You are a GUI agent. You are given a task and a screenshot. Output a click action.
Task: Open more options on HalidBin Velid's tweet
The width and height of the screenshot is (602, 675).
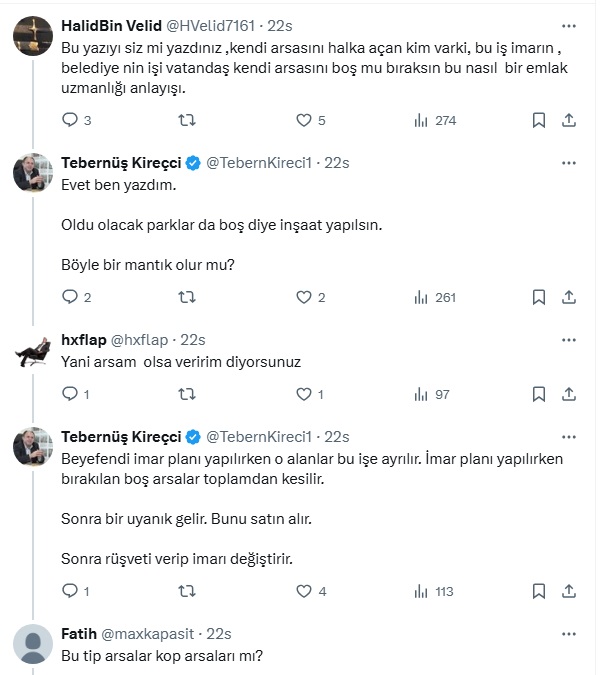569,24
